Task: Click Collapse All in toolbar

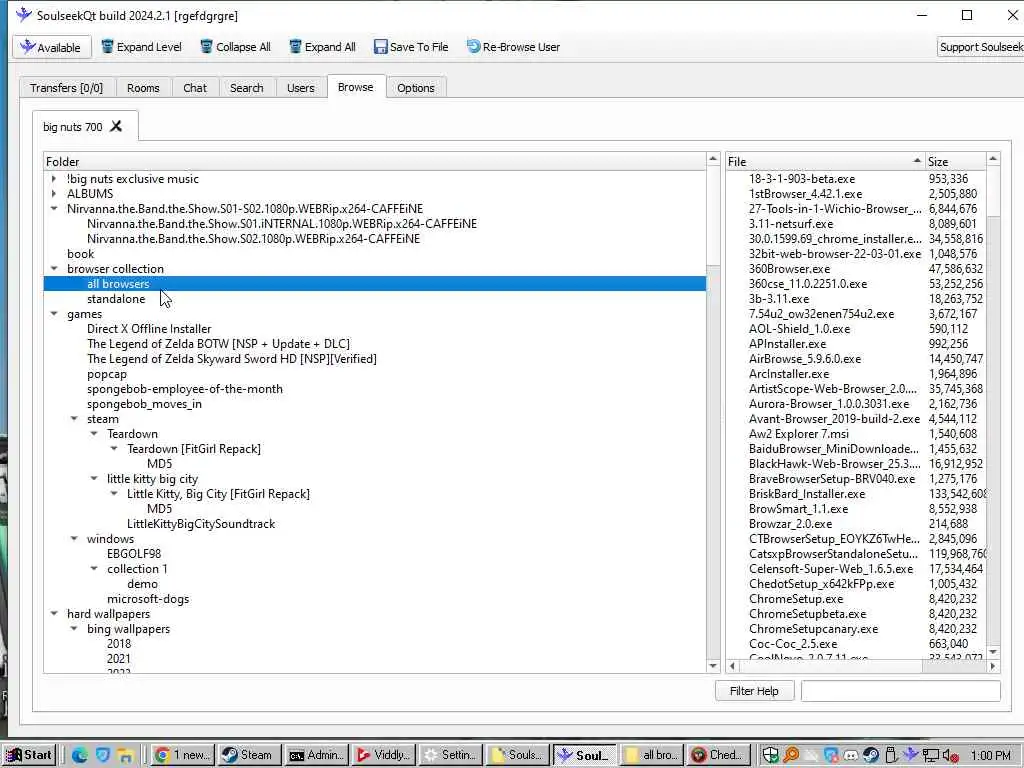Action: (235, 47)
